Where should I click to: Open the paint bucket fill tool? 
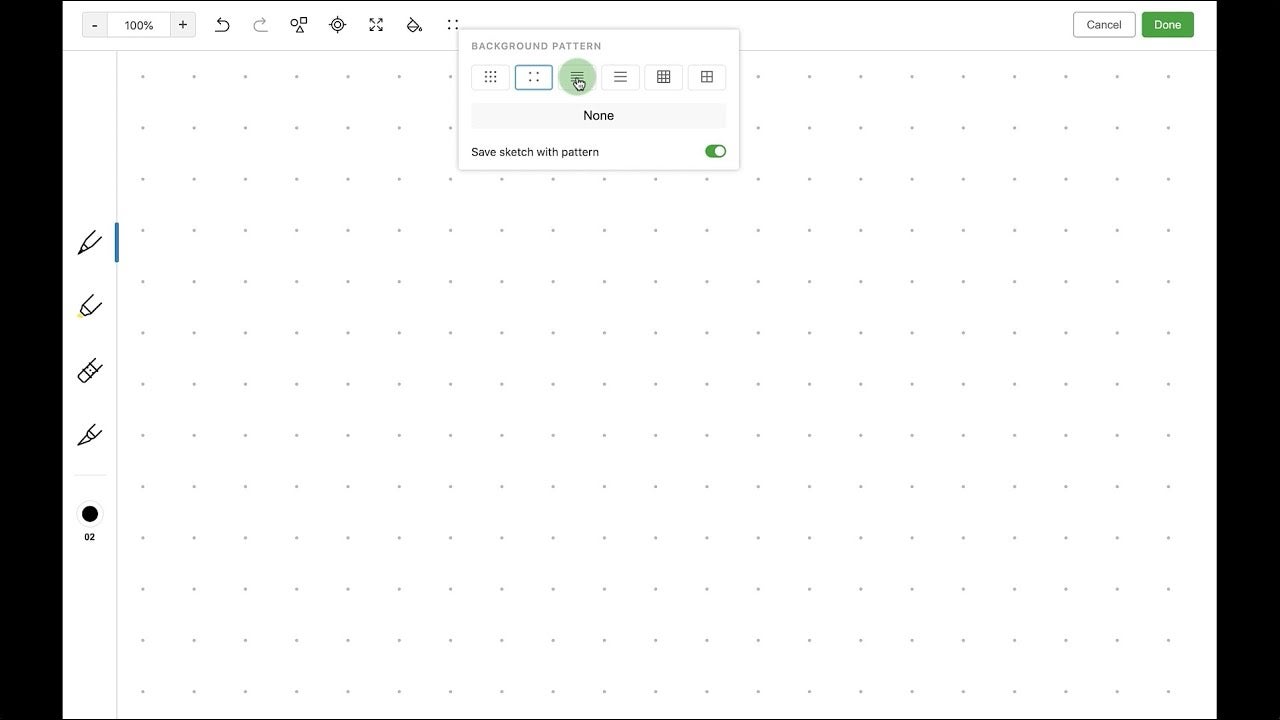(414, 25)
